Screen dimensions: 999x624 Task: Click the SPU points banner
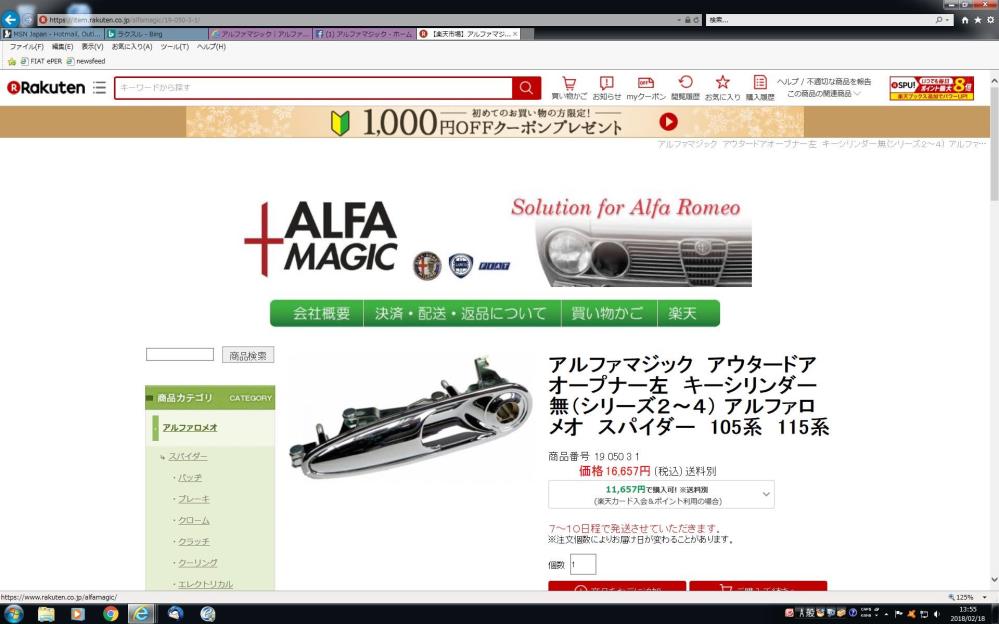(931, 88)
